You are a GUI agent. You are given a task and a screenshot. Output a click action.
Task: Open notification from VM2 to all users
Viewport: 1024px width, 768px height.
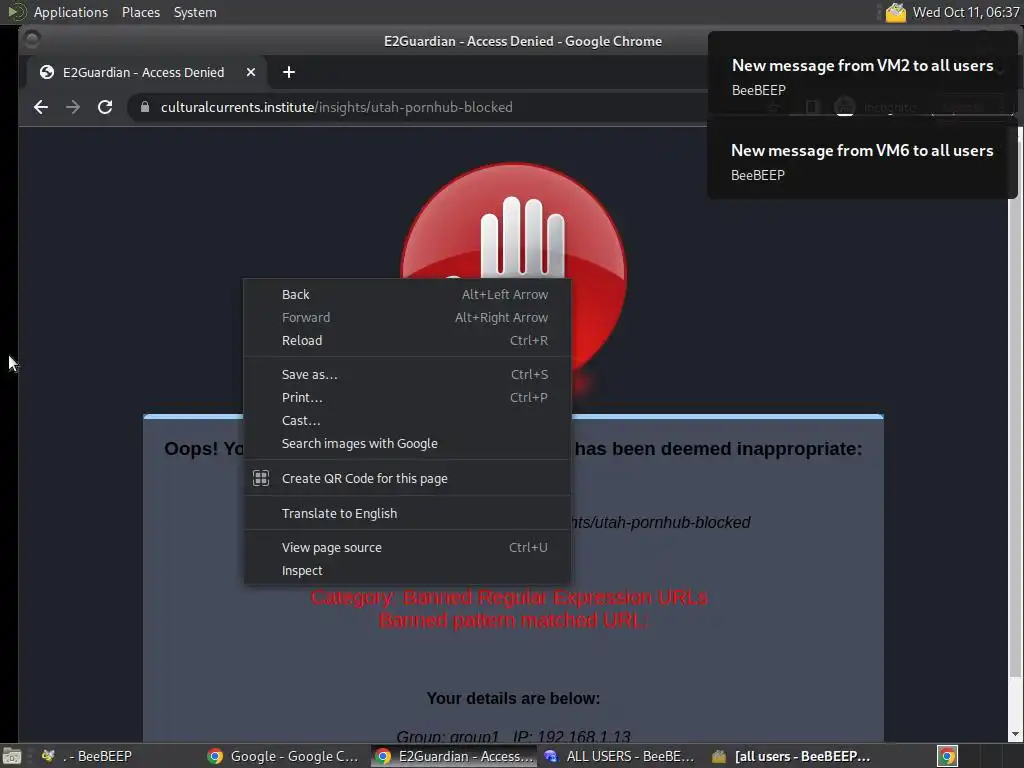[862, 73]
